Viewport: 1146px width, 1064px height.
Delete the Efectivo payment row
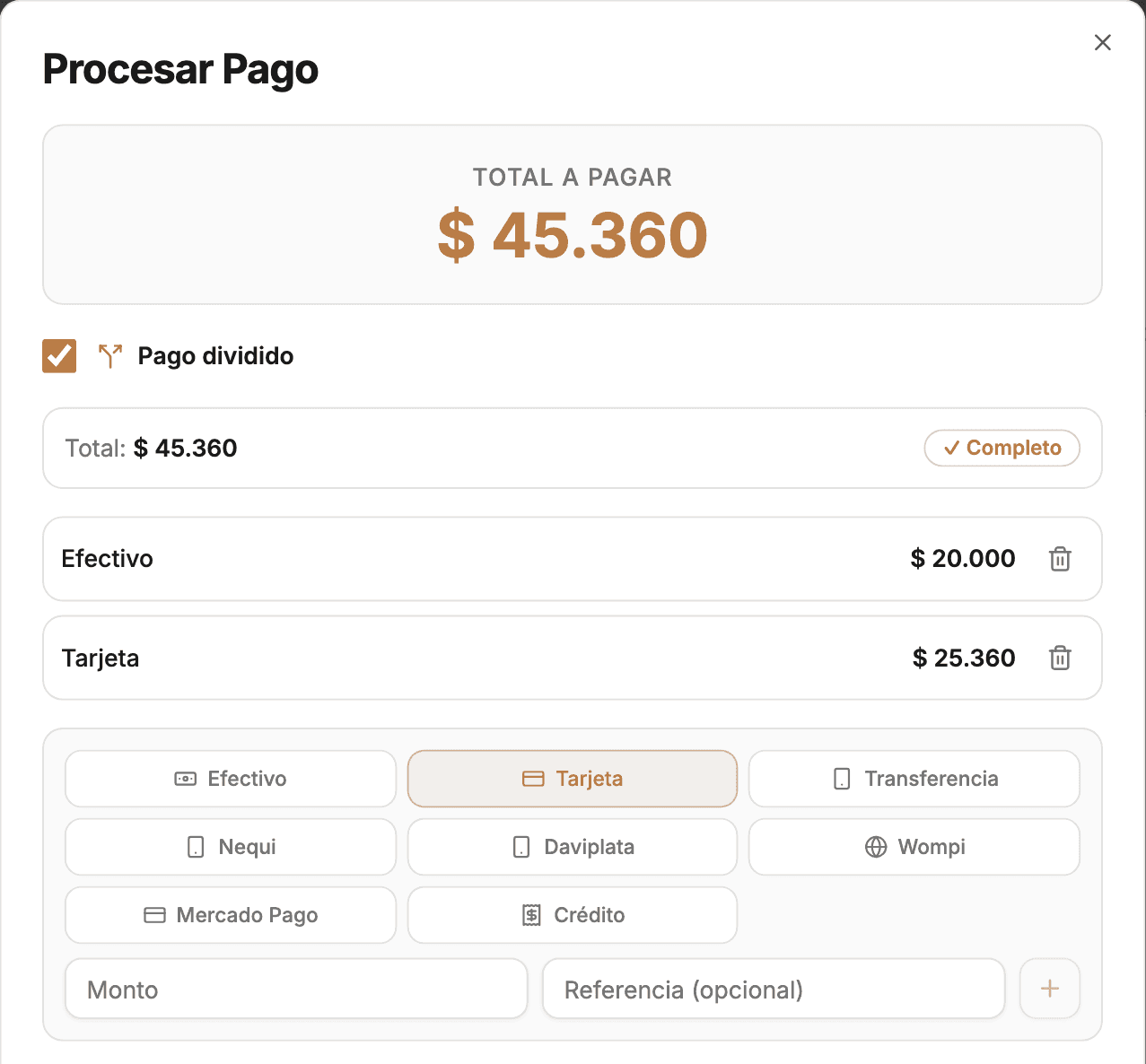pos(1060,559)
